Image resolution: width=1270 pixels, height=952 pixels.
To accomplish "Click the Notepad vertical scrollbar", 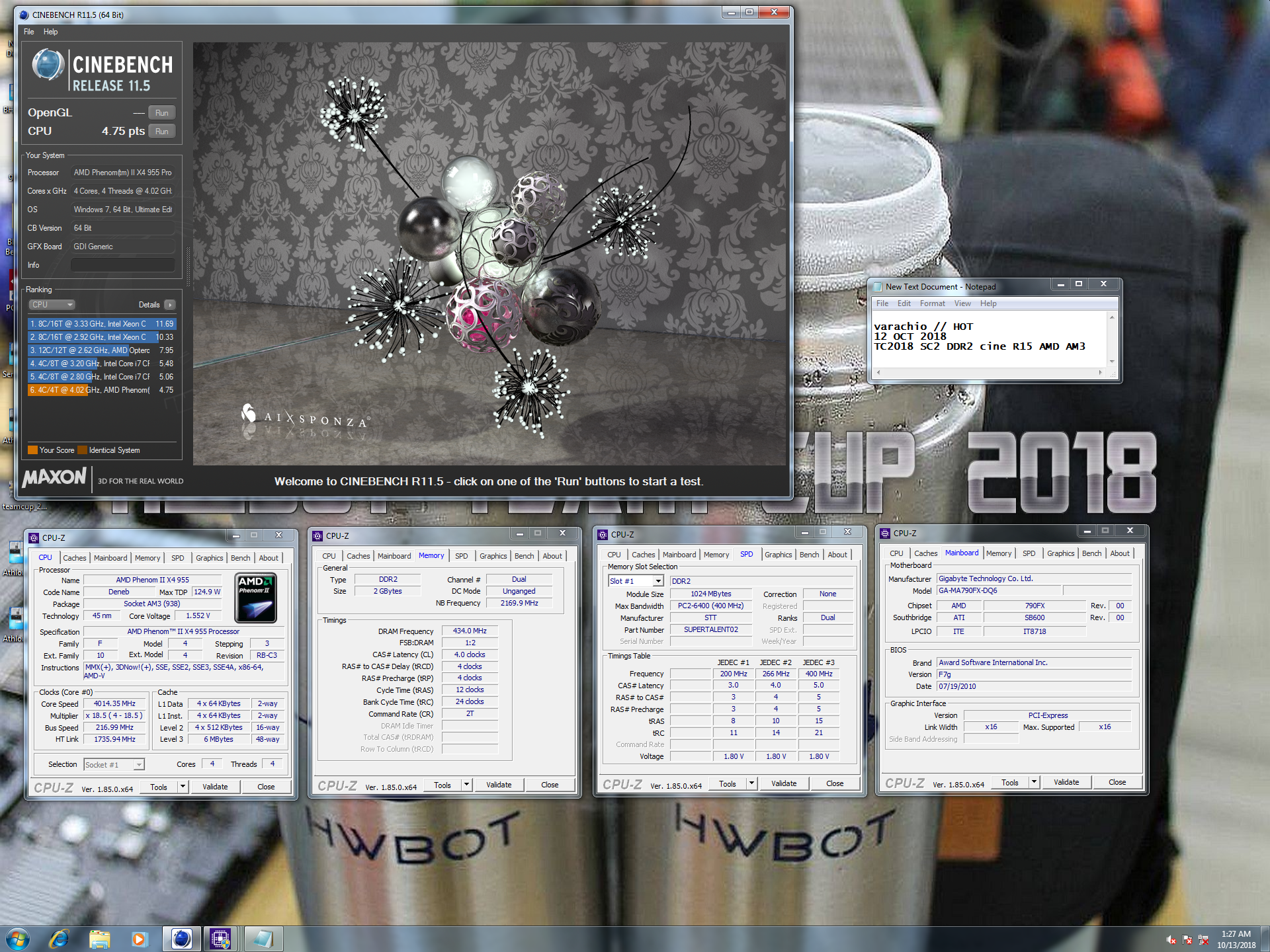I will 1112,340.
